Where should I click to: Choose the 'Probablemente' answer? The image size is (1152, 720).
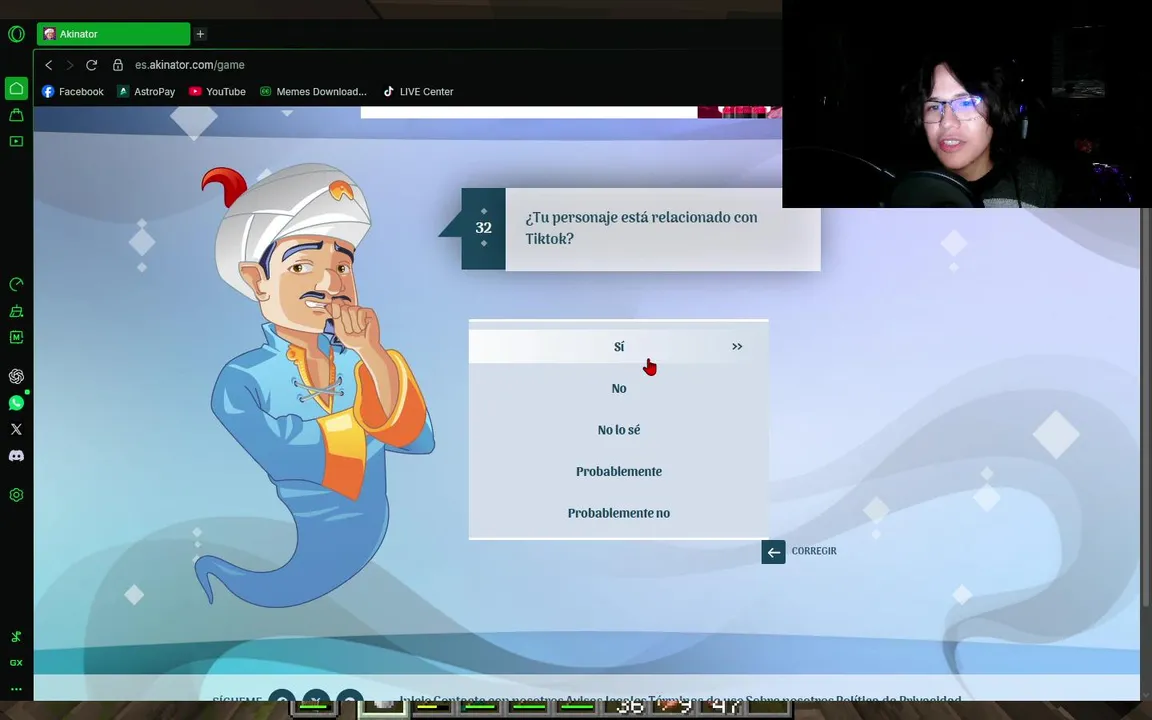pos(619,471)
